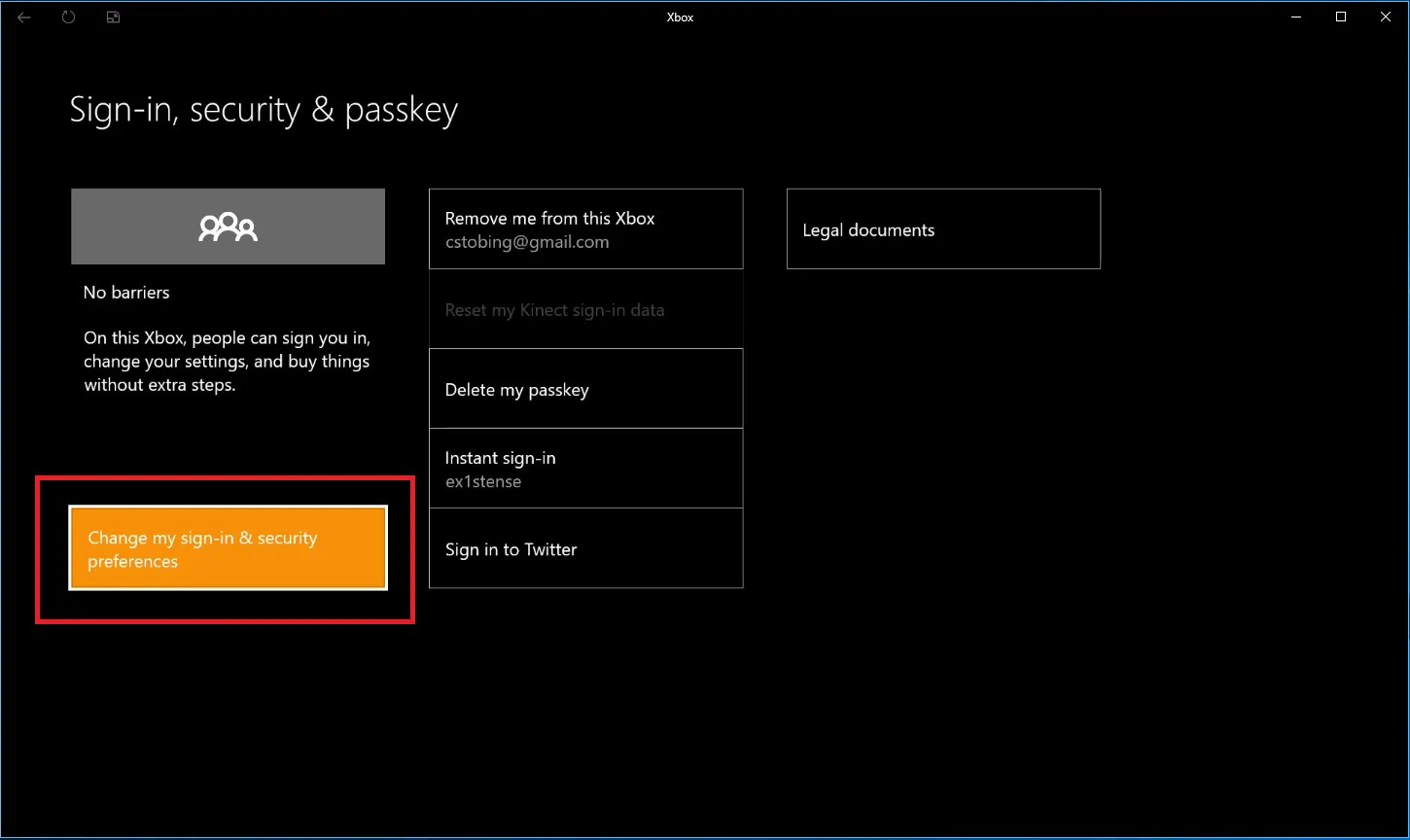Select the Instant sign-in option

point(585,468)
